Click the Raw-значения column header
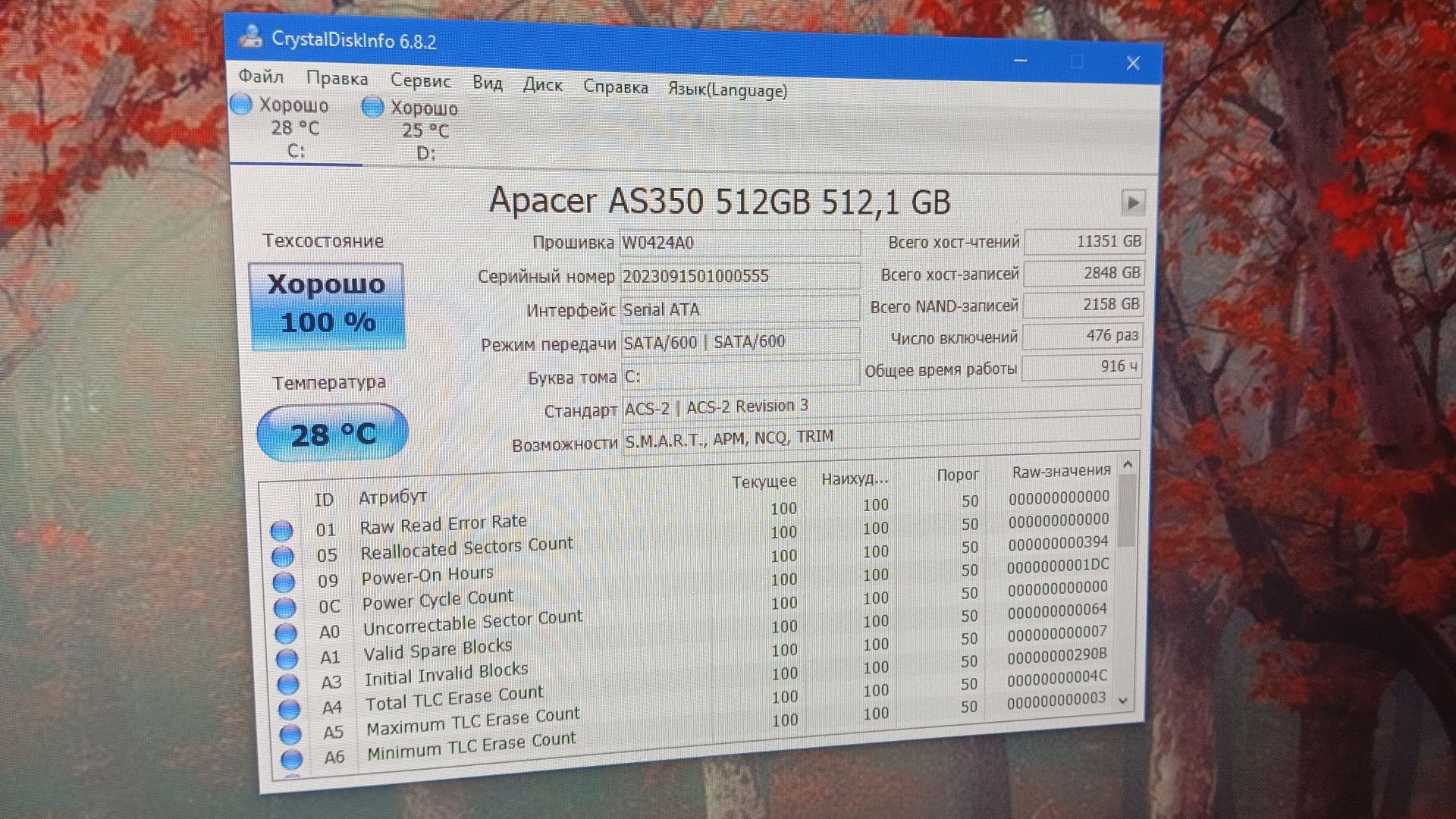Screen dimensions: 1456x819 coord(1061,471)
